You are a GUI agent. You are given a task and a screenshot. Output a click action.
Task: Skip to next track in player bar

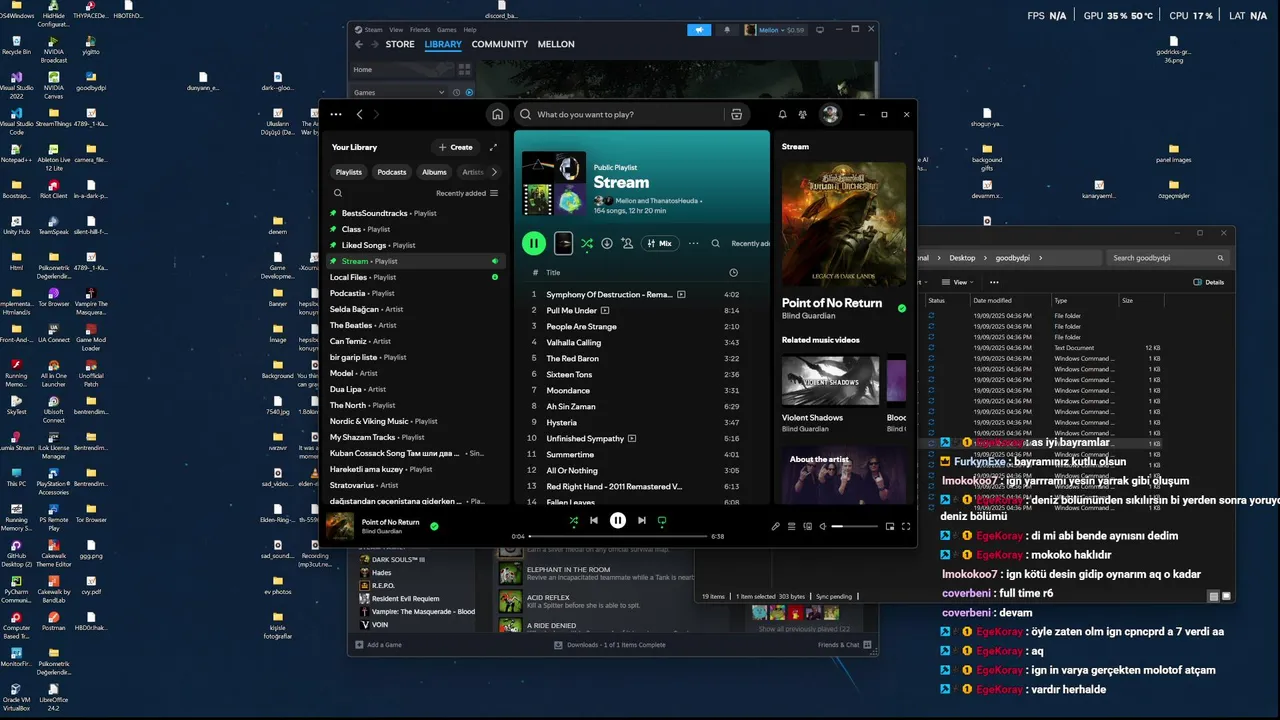[642, 520]
